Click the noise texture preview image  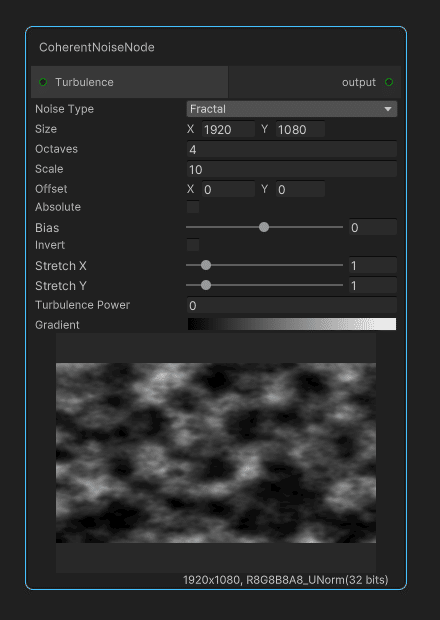216,453
